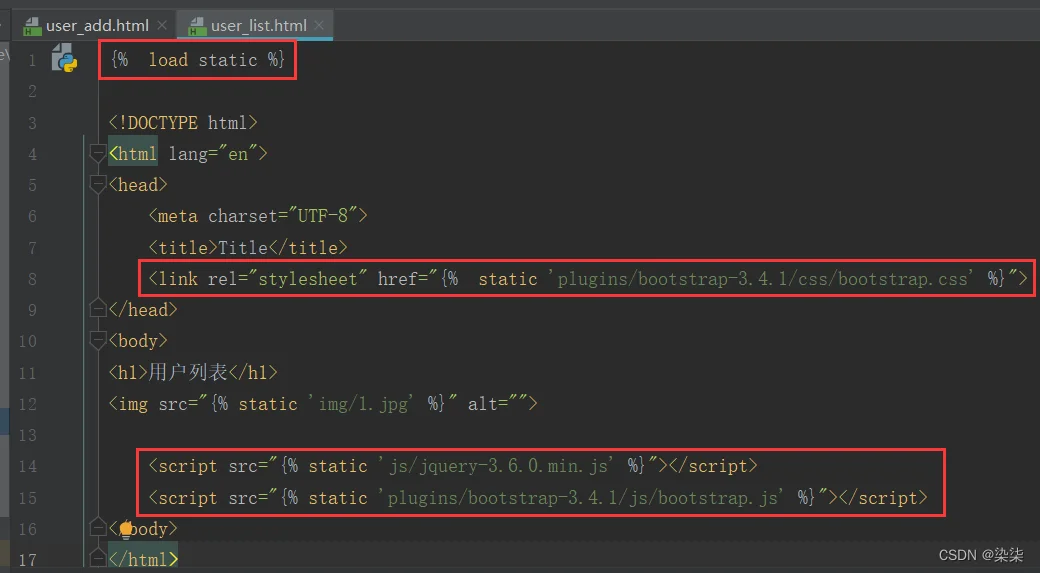The width and height of the screenshot is (1040, 573).
Task: Click the rel="stylesheet" attribute
Action: [287, 279]
